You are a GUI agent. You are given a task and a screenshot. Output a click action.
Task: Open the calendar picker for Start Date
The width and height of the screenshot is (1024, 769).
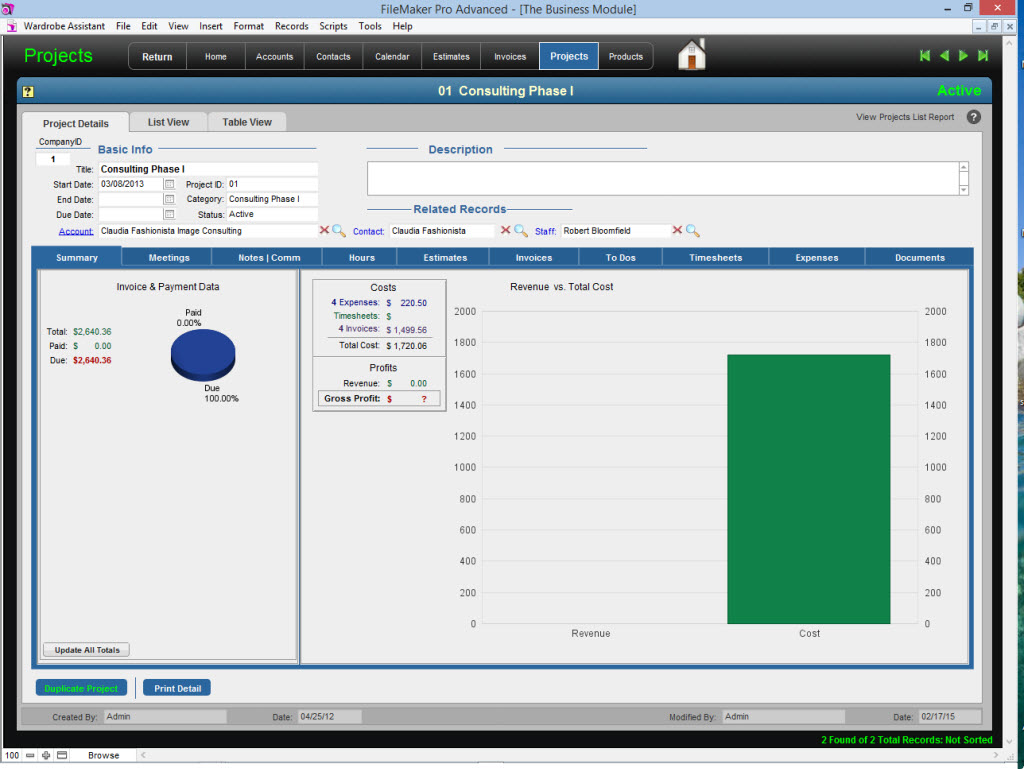pyautogui.click(x=169, y=184)
